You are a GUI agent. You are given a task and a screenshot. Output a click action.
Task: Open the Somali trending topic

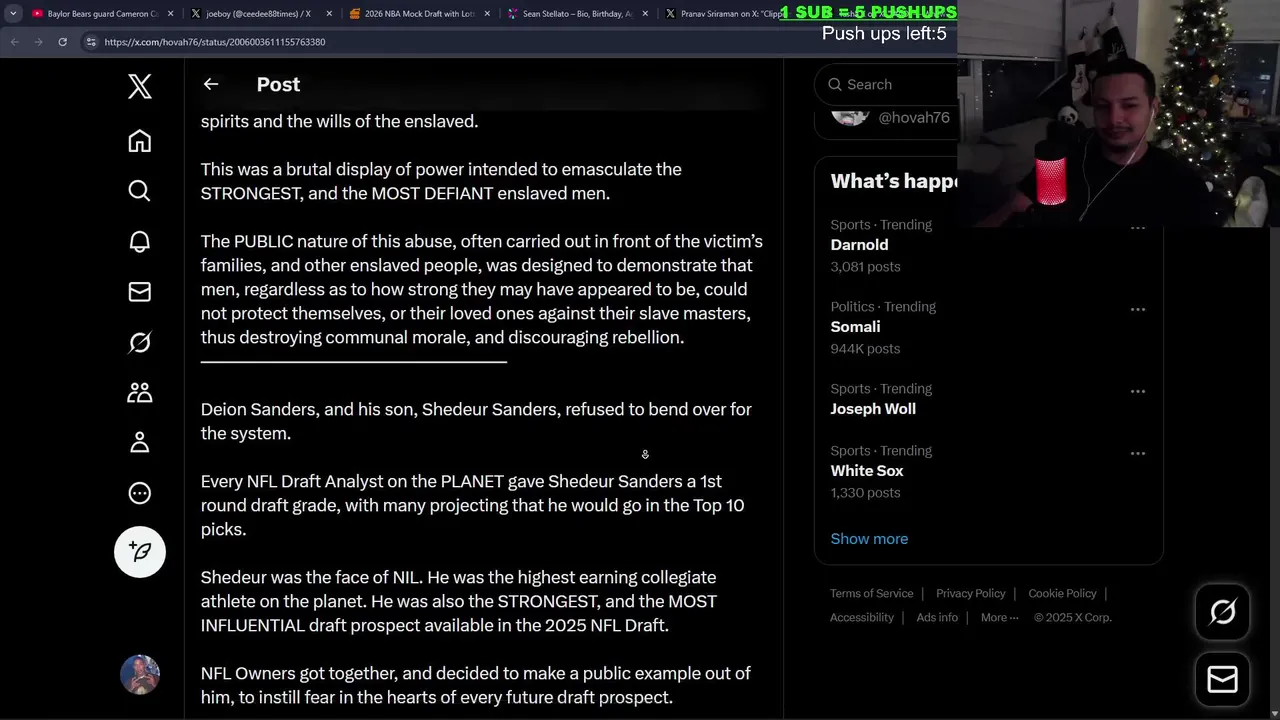[x=855, y=327]
